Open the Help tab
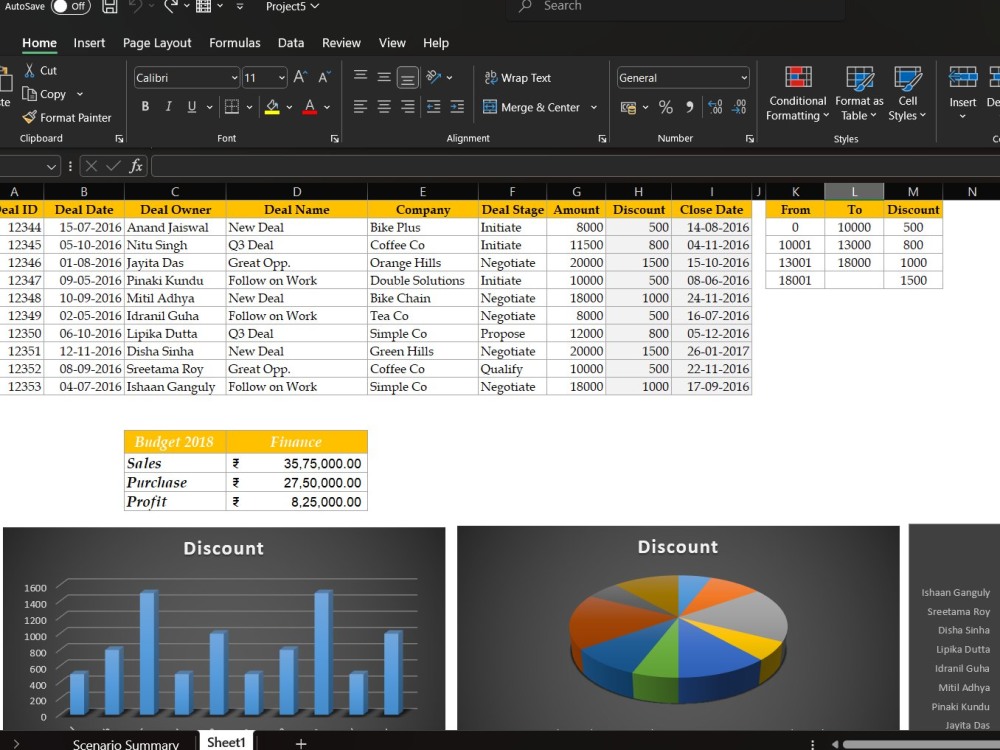Viewport: 1000px width, 750px height. 436,43
